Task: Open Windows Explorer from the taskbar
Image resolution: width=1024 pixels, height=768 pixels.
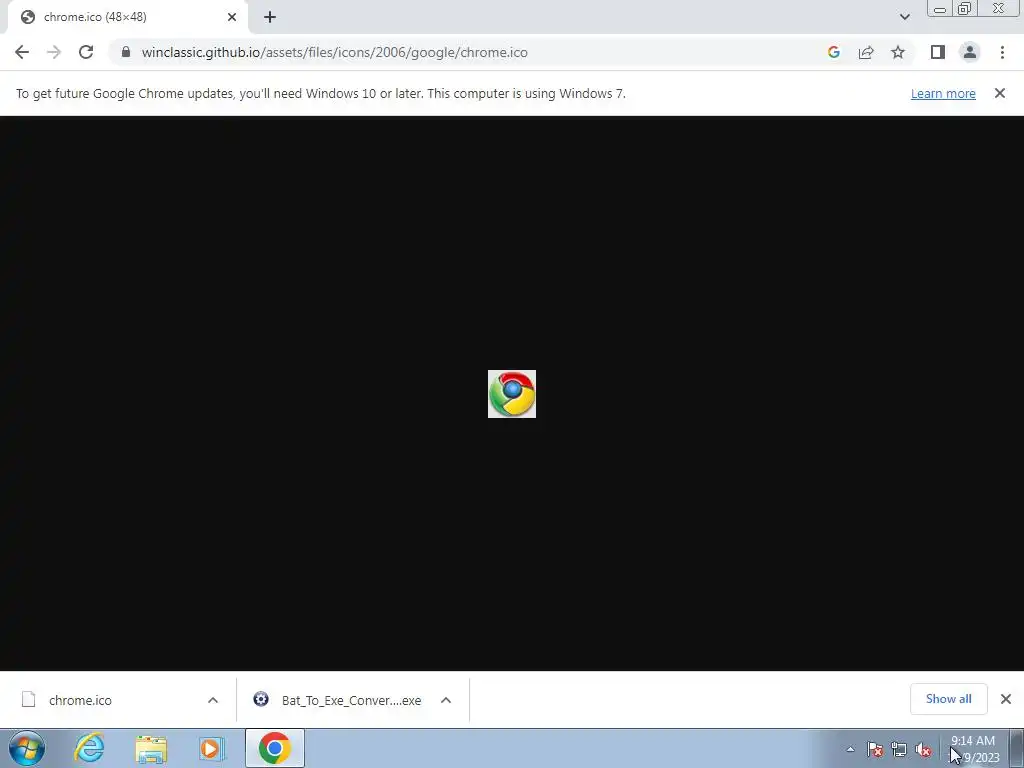Action: click(151, 748)
